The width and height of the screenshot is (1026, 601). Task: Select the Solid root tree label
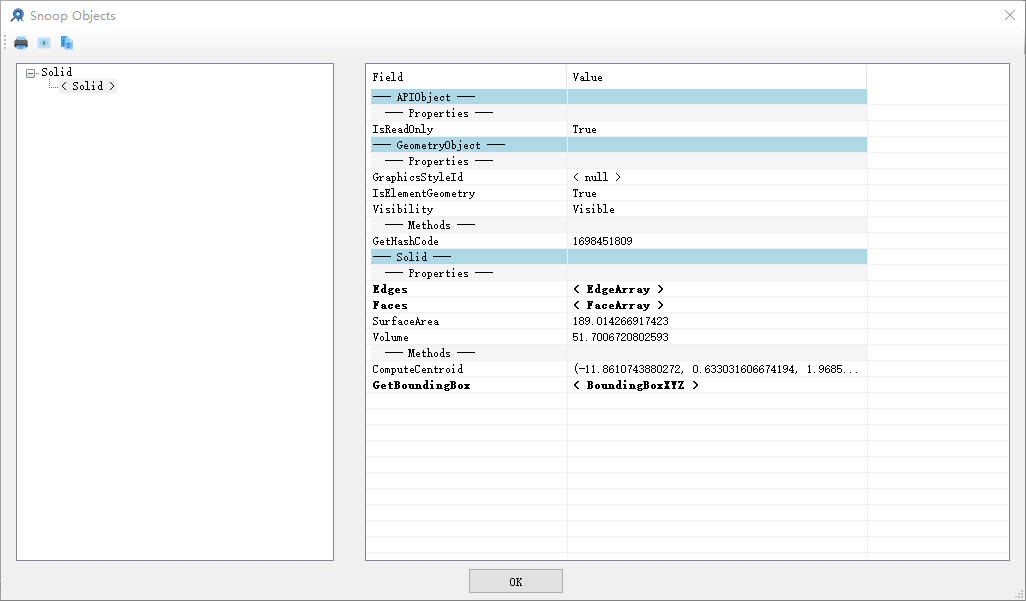tap(56, 72)
